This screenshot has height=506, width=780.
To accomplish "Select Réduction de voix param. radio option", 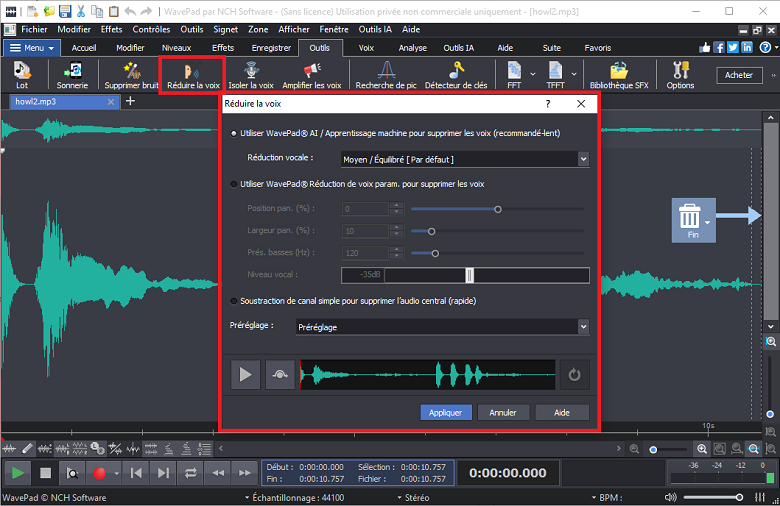I will 235,184.
